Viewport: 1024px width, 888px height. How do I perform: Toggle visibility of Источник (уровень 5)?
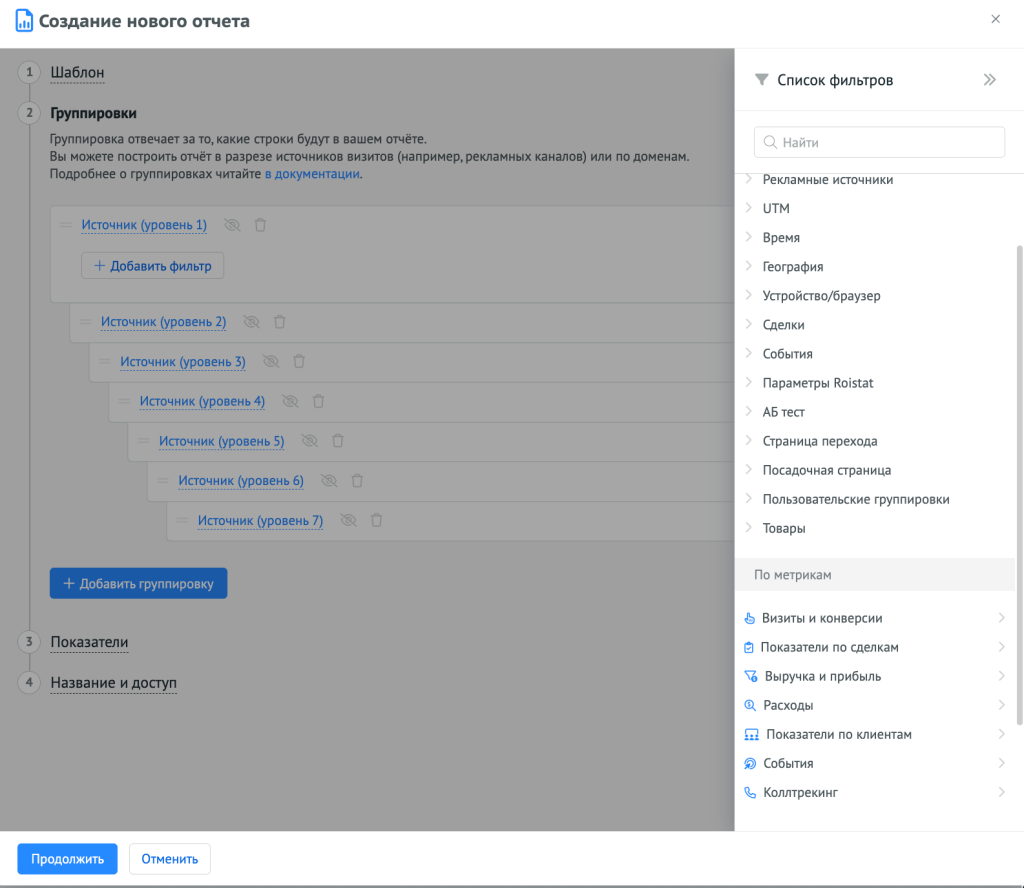tap(310, 441)
